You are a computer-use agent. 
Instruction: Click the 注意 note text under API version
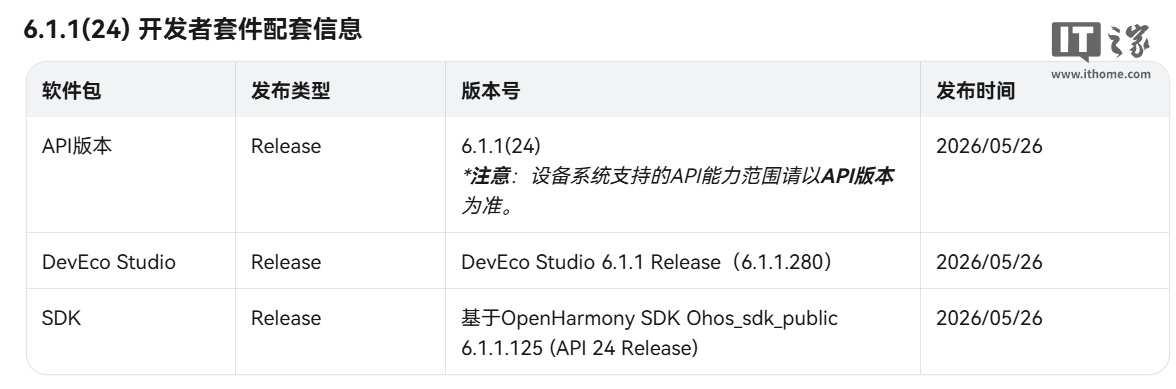click(x=677, y=190)
